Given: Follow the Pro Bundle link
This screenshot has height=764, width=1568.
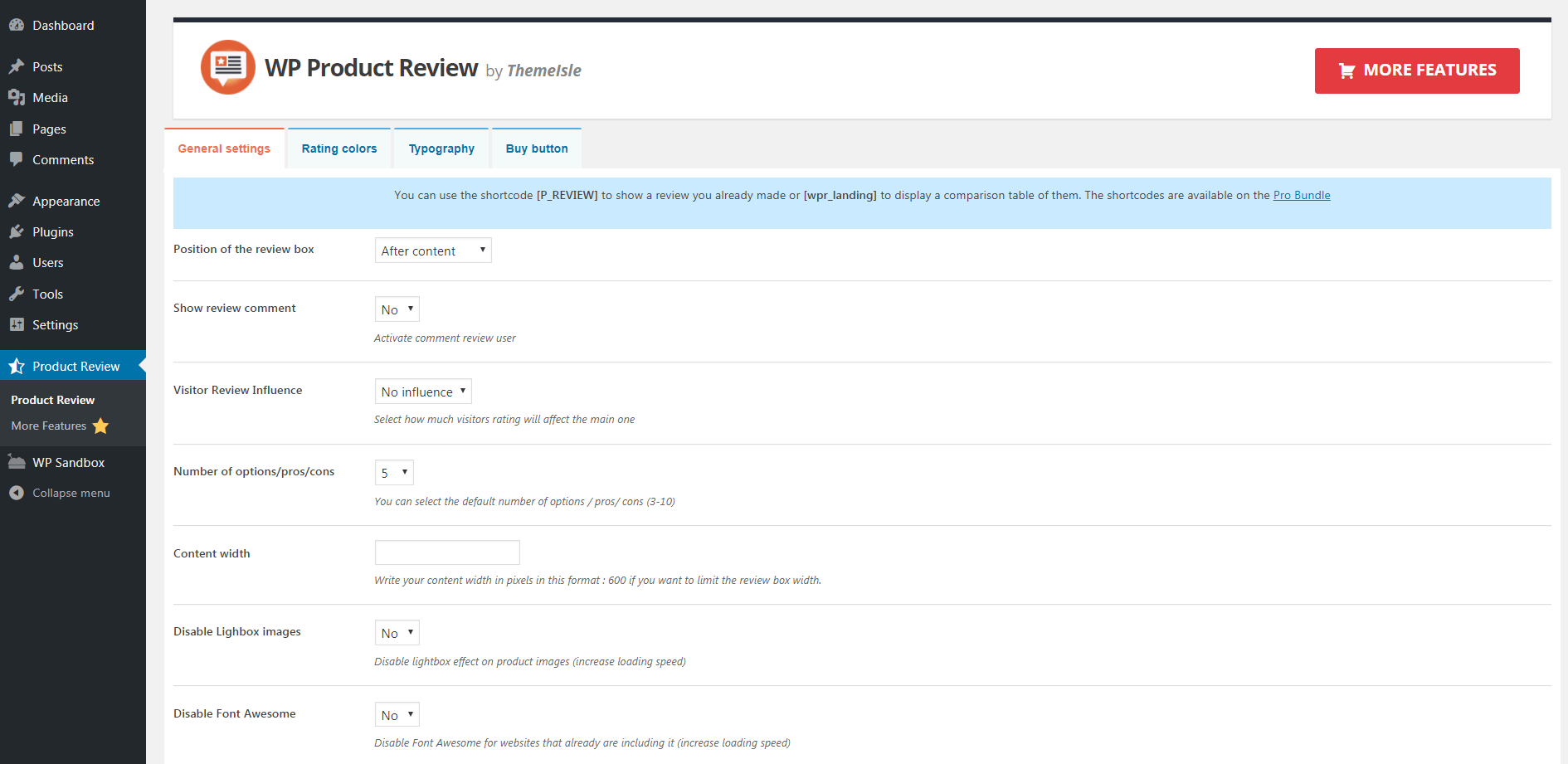Looking at the screenshot, I should [1302, 195].
